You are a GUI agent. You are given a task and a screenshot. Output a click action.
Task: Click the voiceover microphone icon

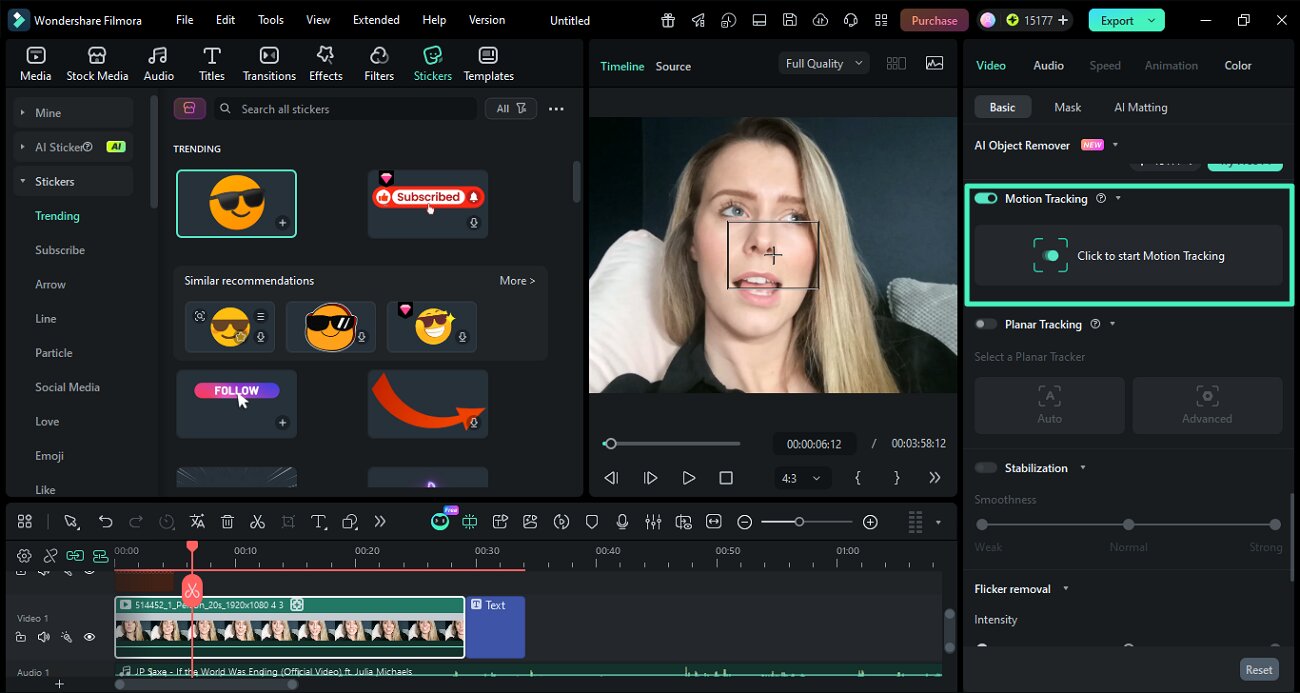pos(622,521)
